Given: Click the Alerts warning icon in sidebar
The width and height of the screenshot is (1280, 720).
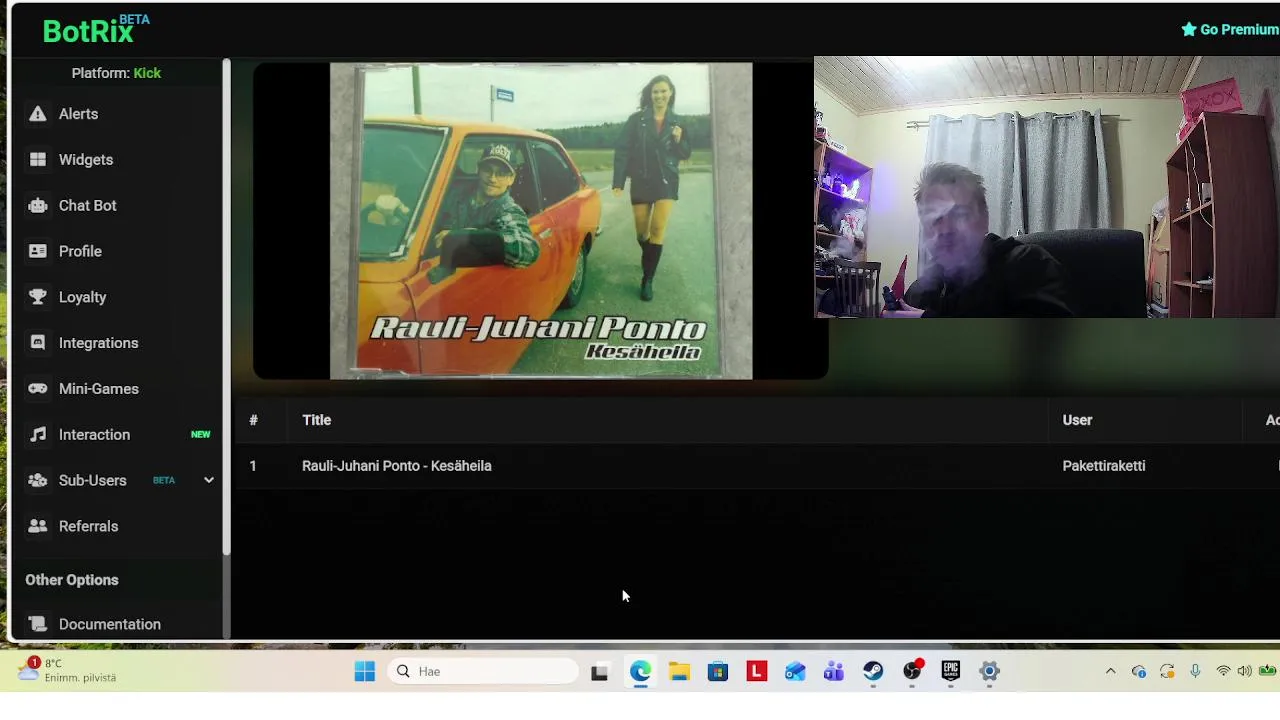Looking at the screenshot, I should 38,114.
